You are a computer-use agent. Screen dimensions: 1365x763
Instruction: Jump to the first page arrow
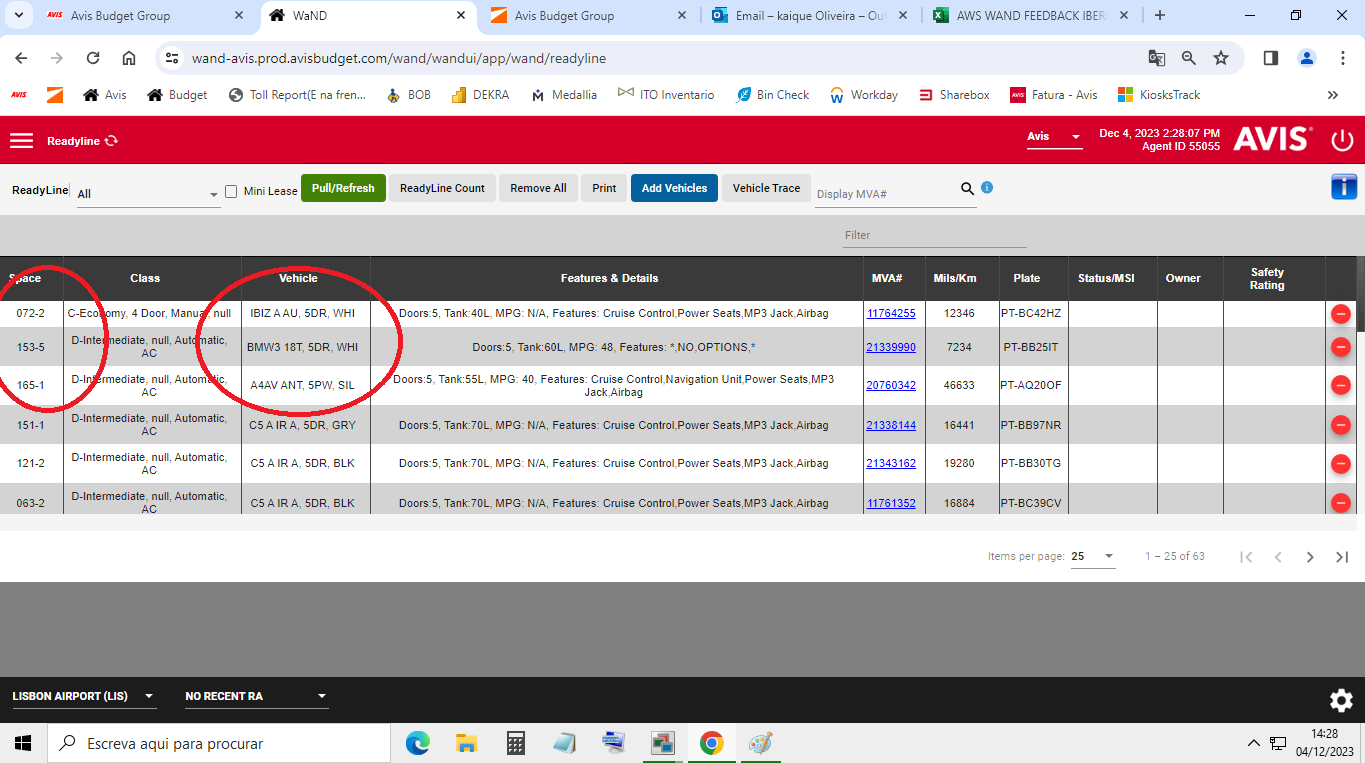tap(1246, 557)
